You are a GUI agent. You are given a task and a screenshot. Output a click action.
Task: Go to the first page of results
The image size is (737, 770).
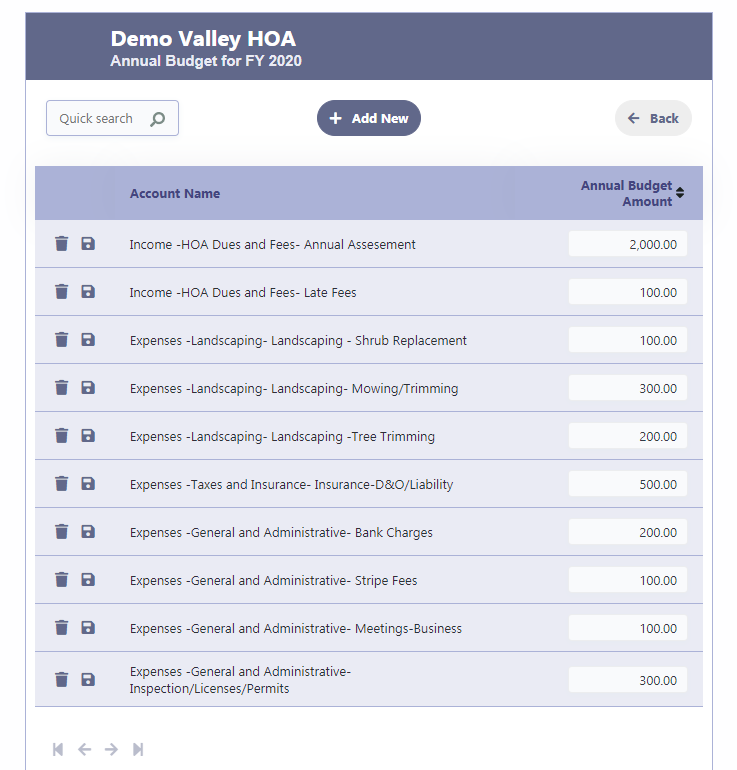coord(58,749)
